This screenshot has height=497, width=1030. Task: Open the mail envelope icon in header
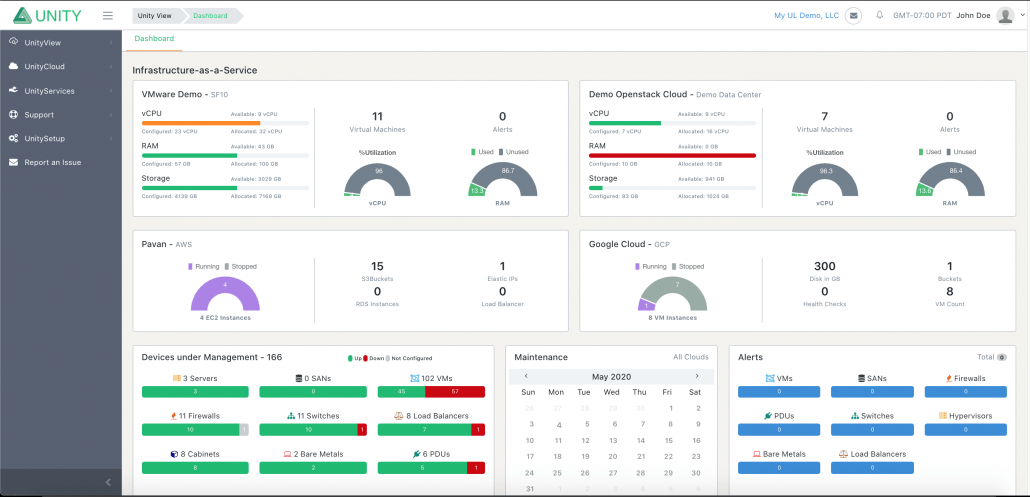coord(853,15)
